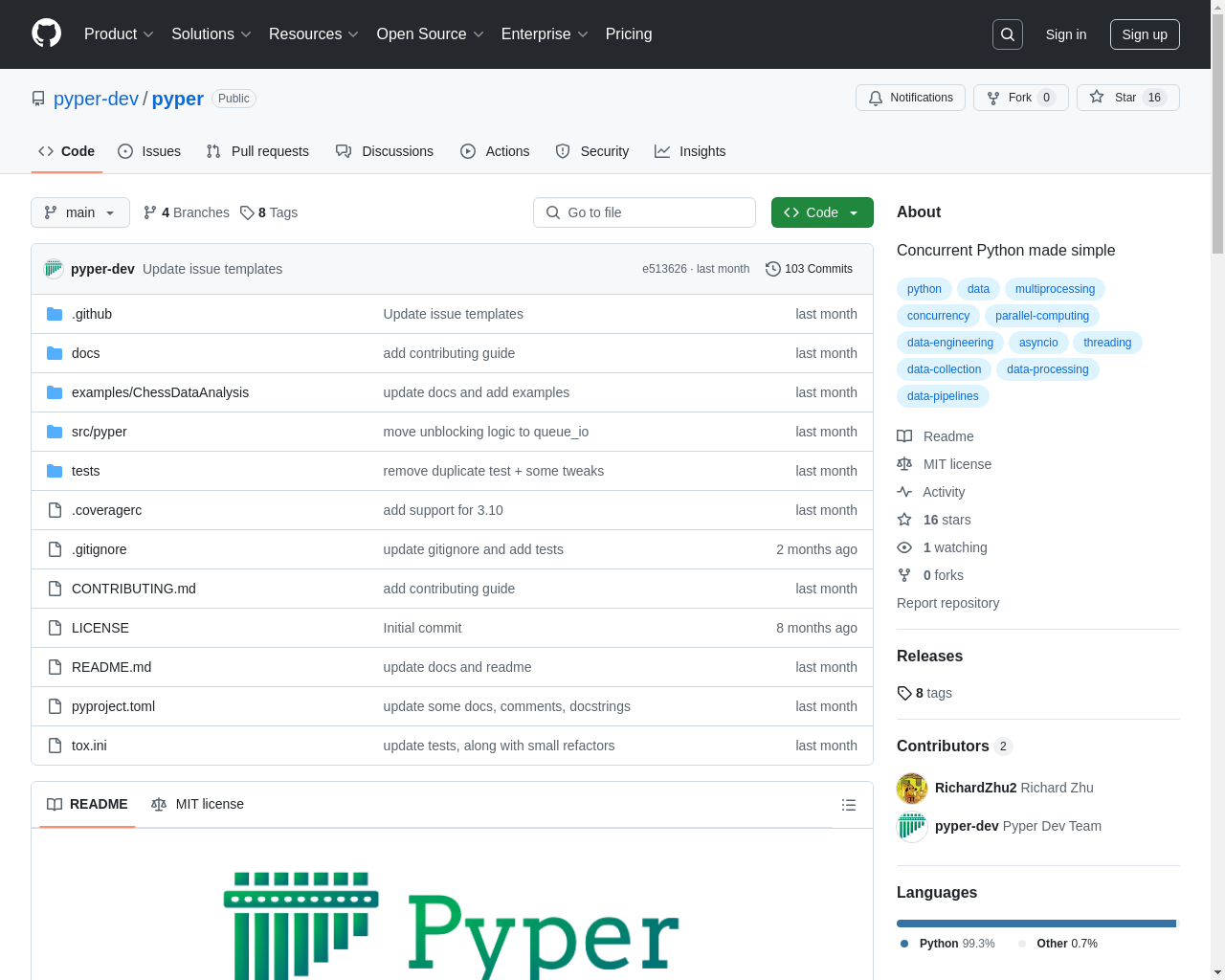The width and height of the screenshot is (1225, 980).
Task: Click the fork icon beside 0 forks
Action: tap(904, 575)
